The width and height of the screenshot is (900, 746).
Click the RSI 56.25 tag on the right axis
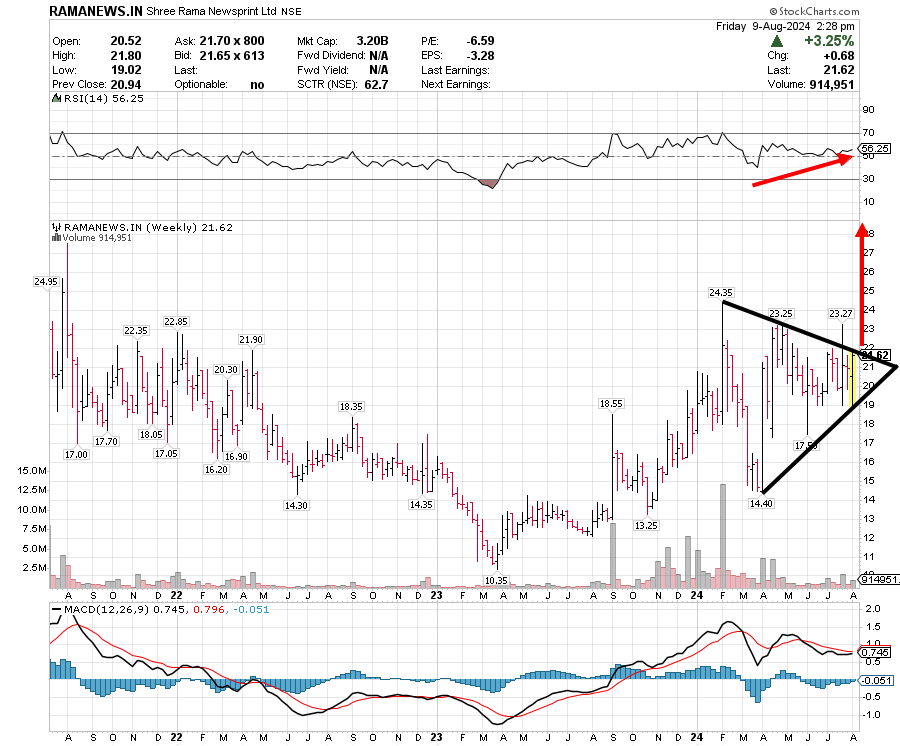[876, 148]
